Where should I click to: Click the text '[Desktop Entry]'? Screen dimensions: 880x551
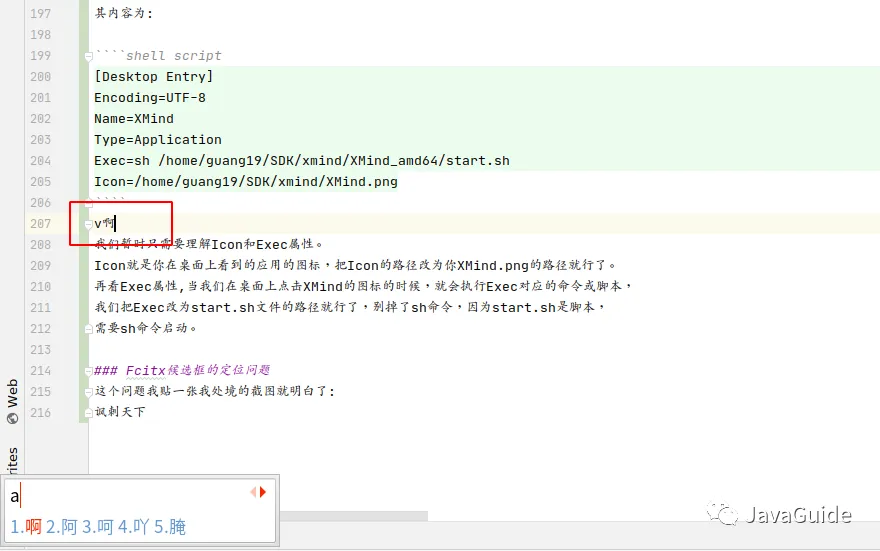[154, 77]
